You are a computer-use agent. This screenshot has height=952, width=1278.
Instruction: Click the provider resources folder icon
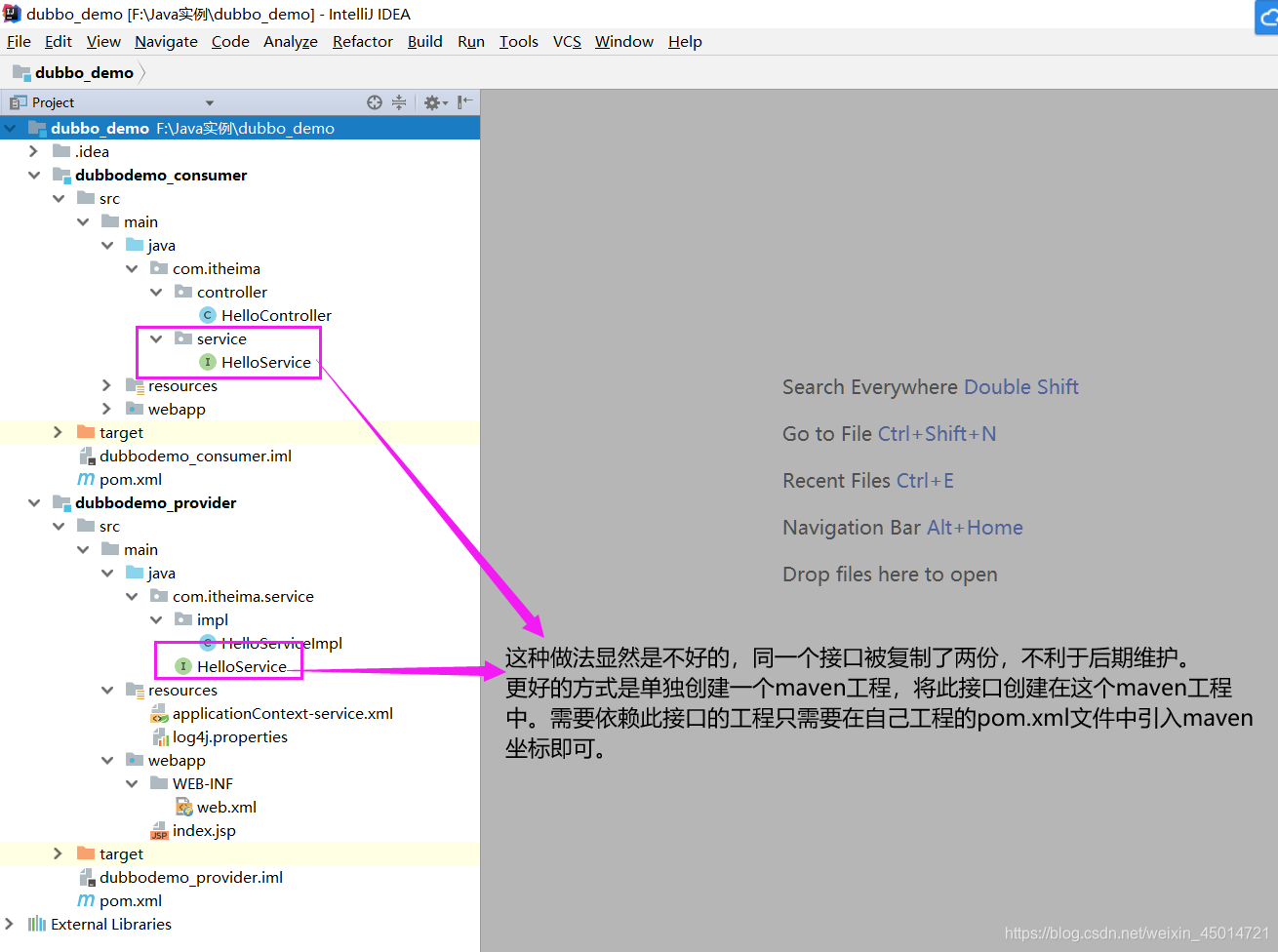tap(135, 690)
